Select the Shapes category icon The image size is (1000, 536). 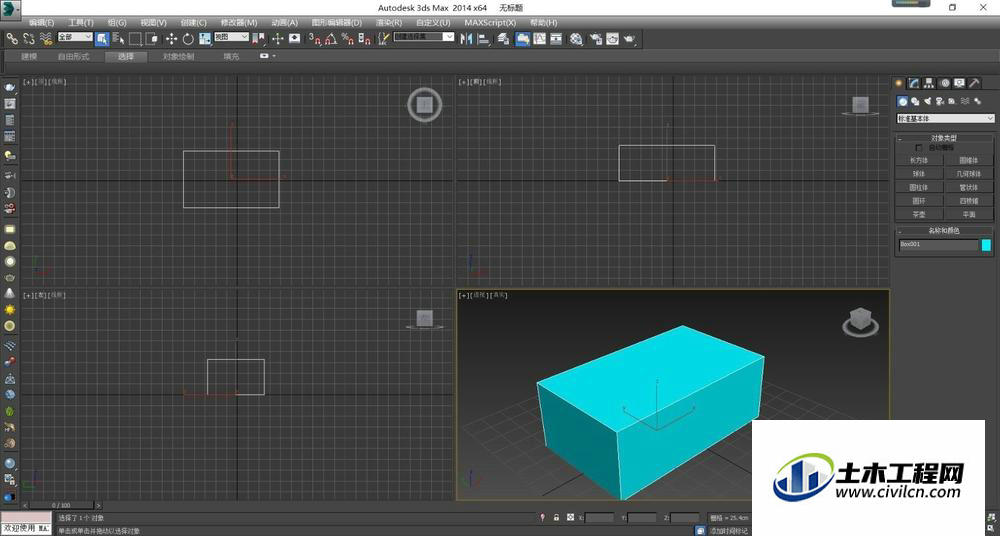(915, 101)
